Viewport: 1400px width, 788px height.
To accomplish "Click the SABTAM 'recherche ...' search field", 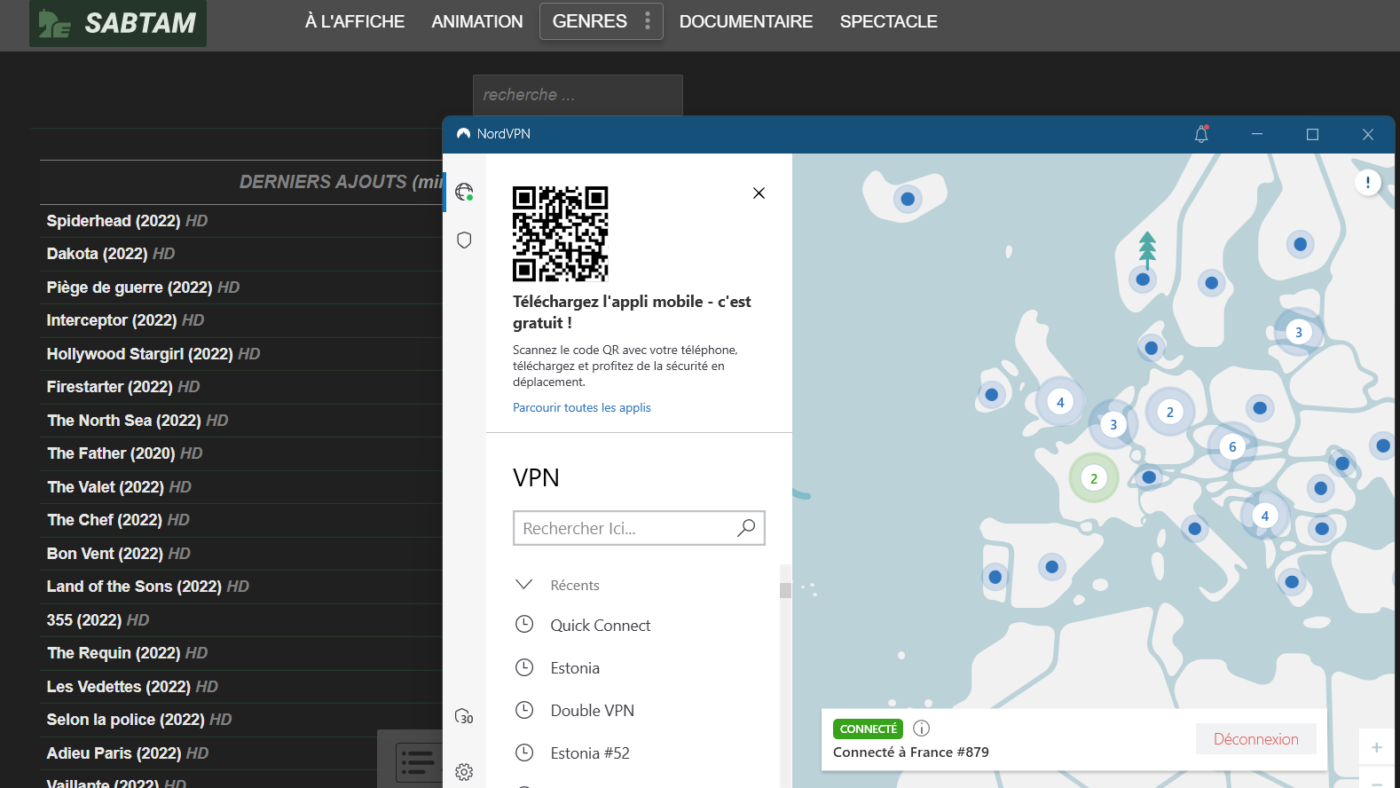I will 578,95.
